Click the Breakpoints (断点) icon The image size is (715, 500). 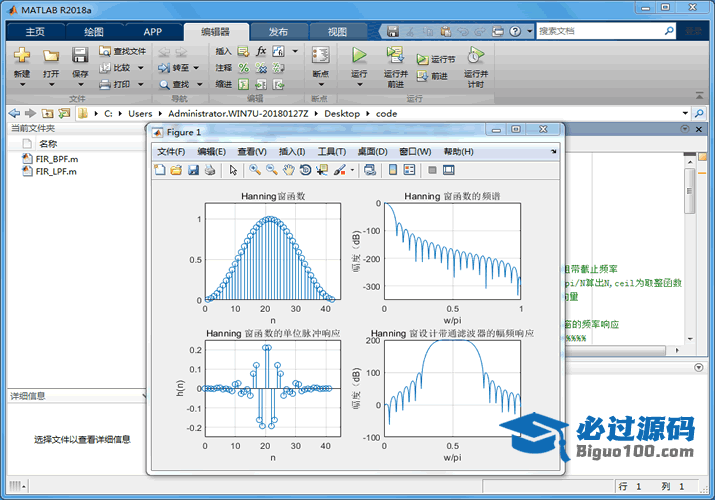tap(321, 56)
